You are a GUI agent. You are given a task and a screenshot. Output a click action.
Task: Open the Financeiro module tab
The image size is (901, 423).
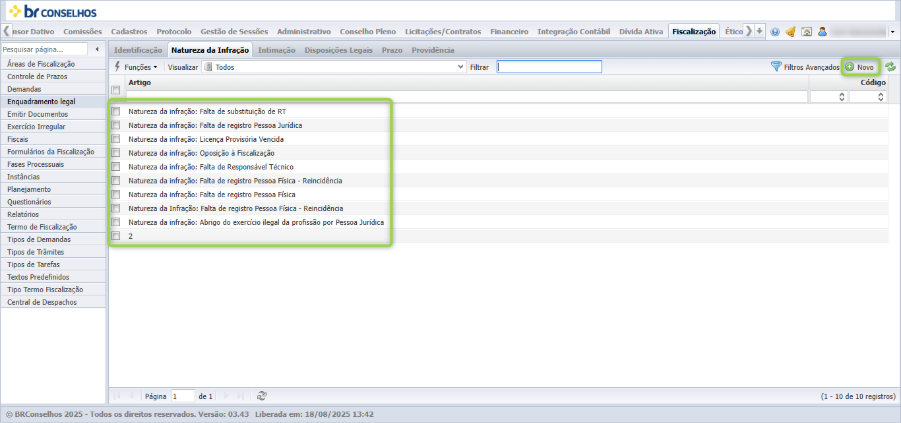509,32
